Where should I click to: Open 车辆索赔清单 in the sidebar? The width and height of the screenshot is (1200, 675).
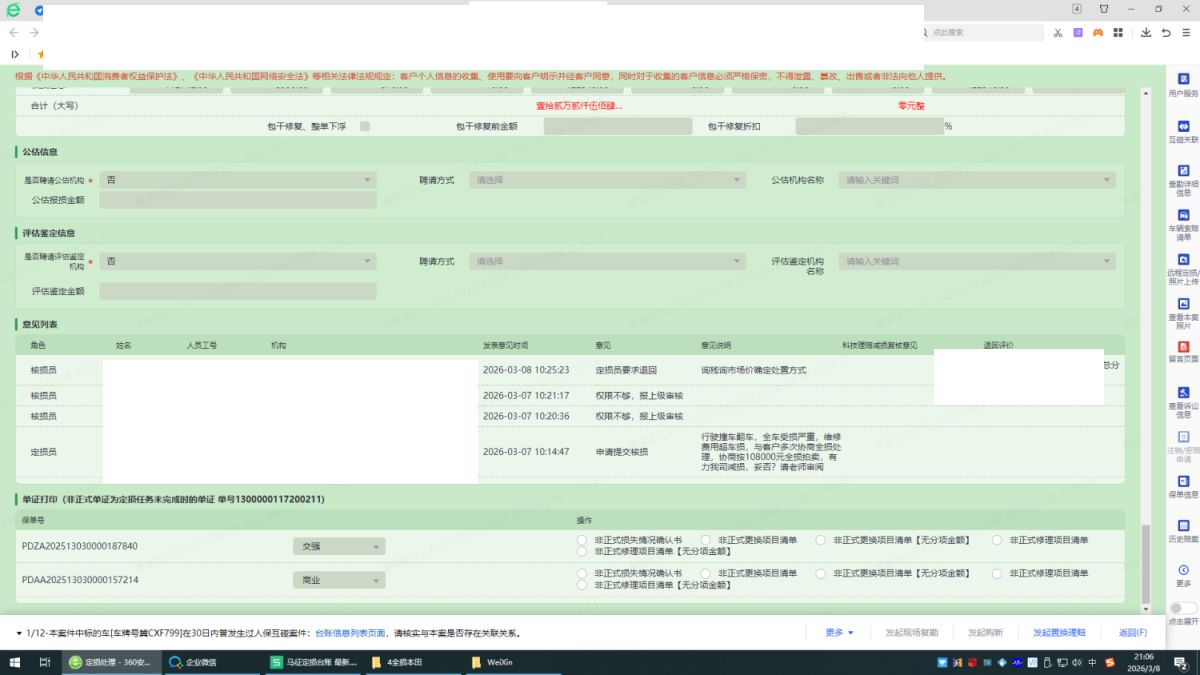(x=1183, y=222)
